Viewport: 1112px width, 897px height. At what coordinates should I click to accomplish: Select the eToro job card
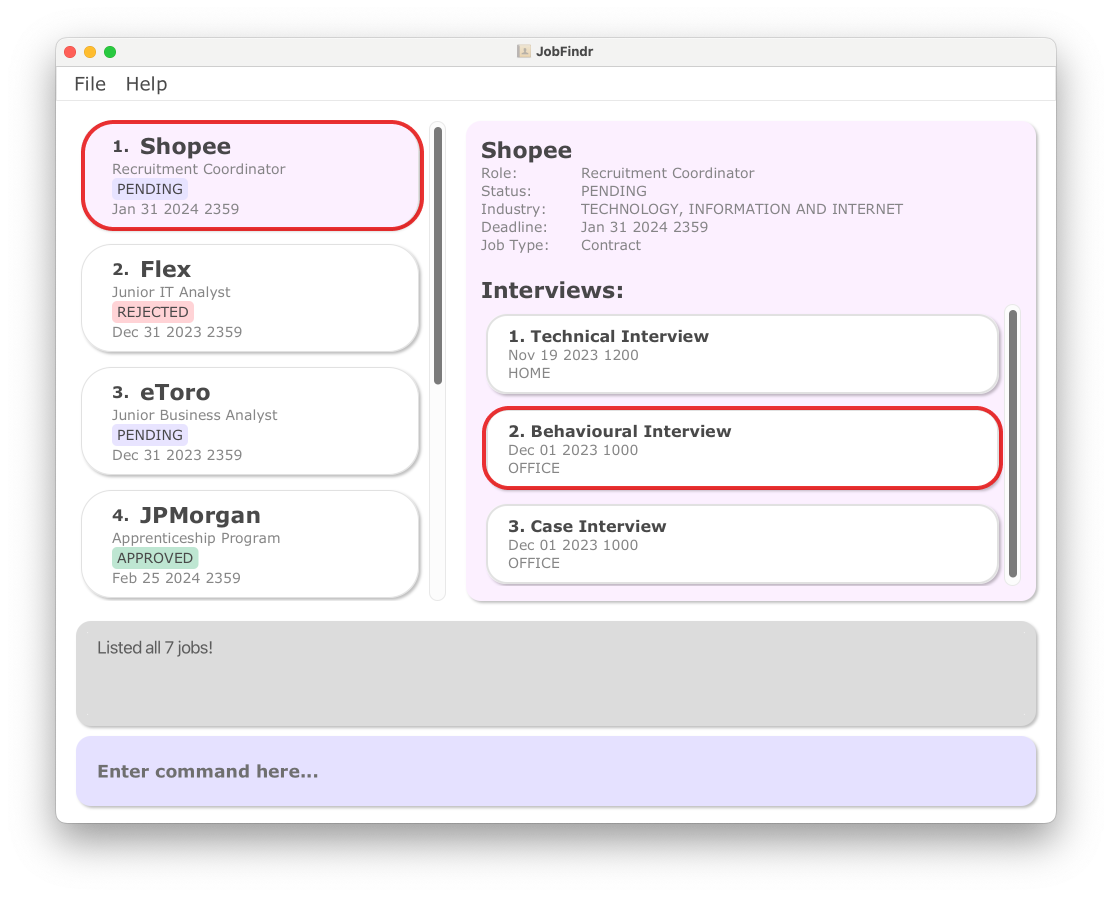point(250,421)
